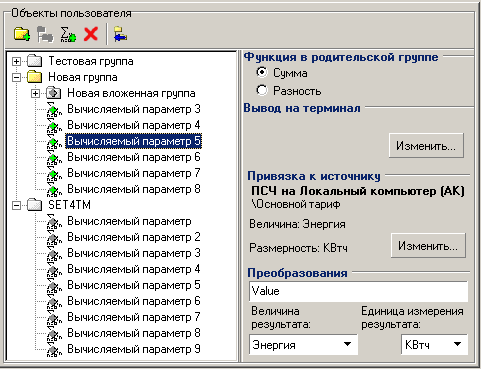Click icon of green Вычисляемый параметр 8
The image size is (481, 369).
coord(54,190)
